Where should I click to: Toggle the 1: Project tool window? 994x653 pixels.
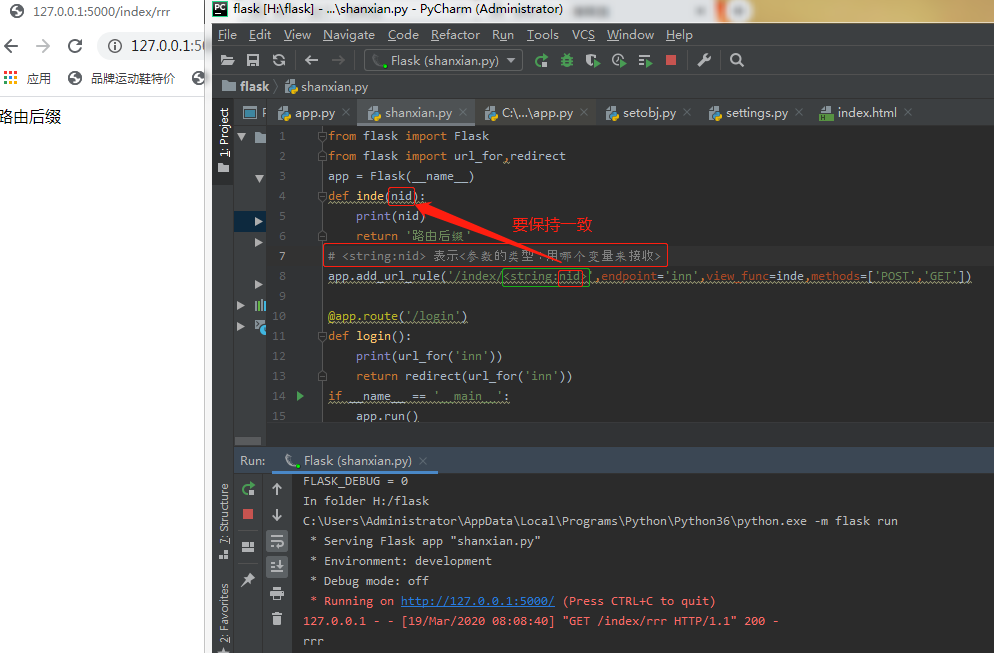pyautogui.click(x=224, y=139)
